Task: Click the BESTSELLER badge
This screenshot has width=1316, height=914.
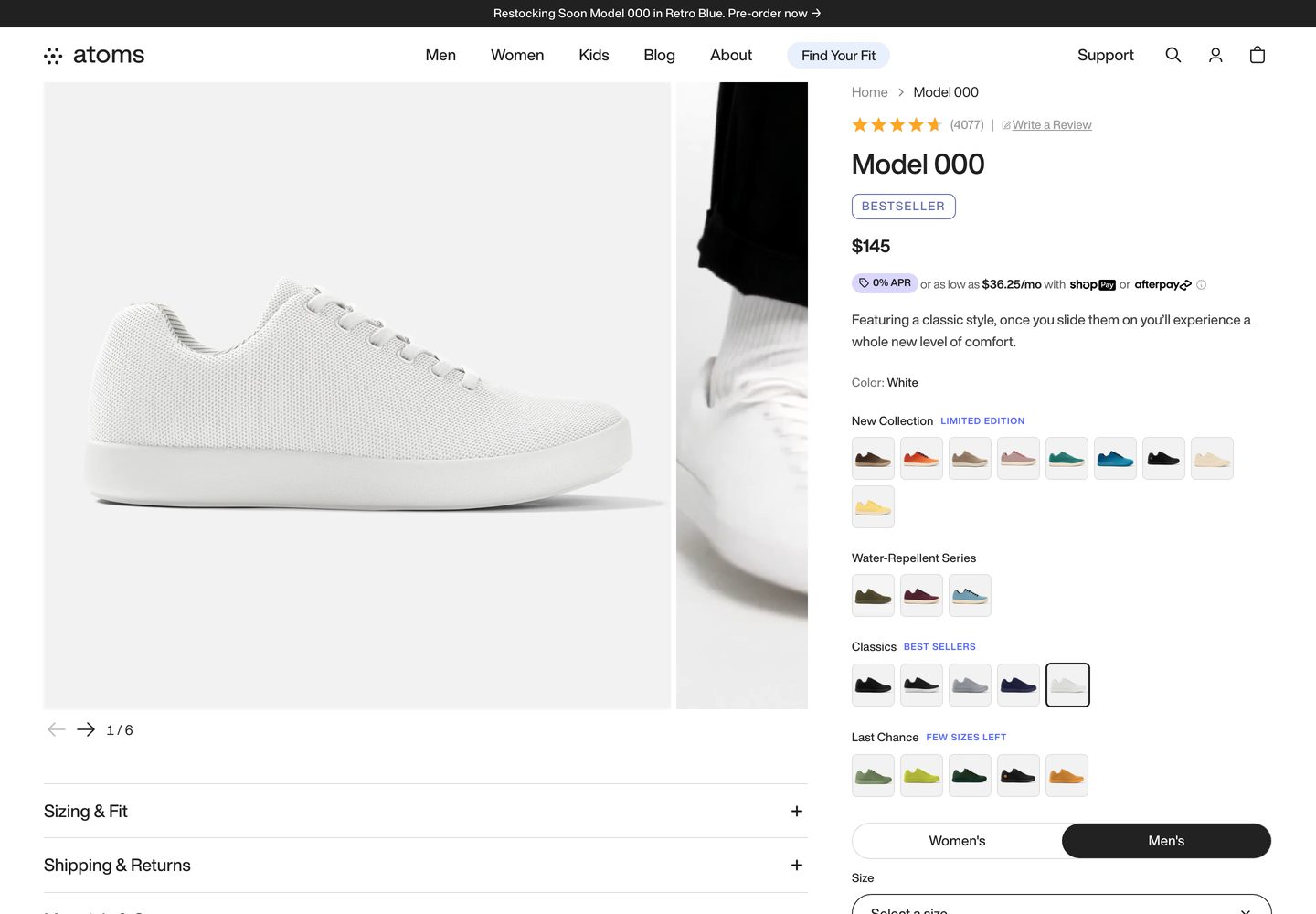Action: point(903,207)
